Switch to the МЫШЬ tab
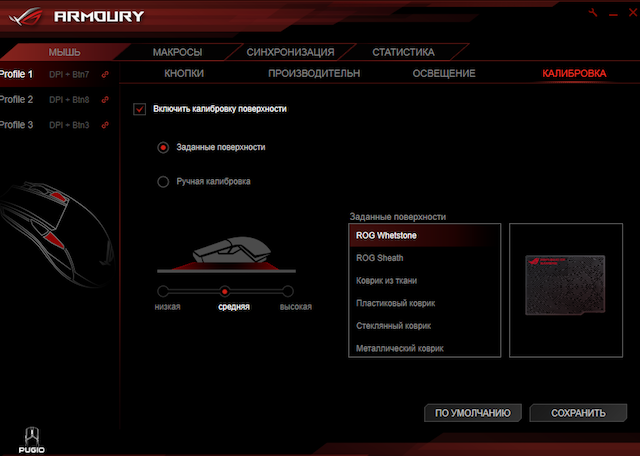The image size is (640, 456). [64, 52]
